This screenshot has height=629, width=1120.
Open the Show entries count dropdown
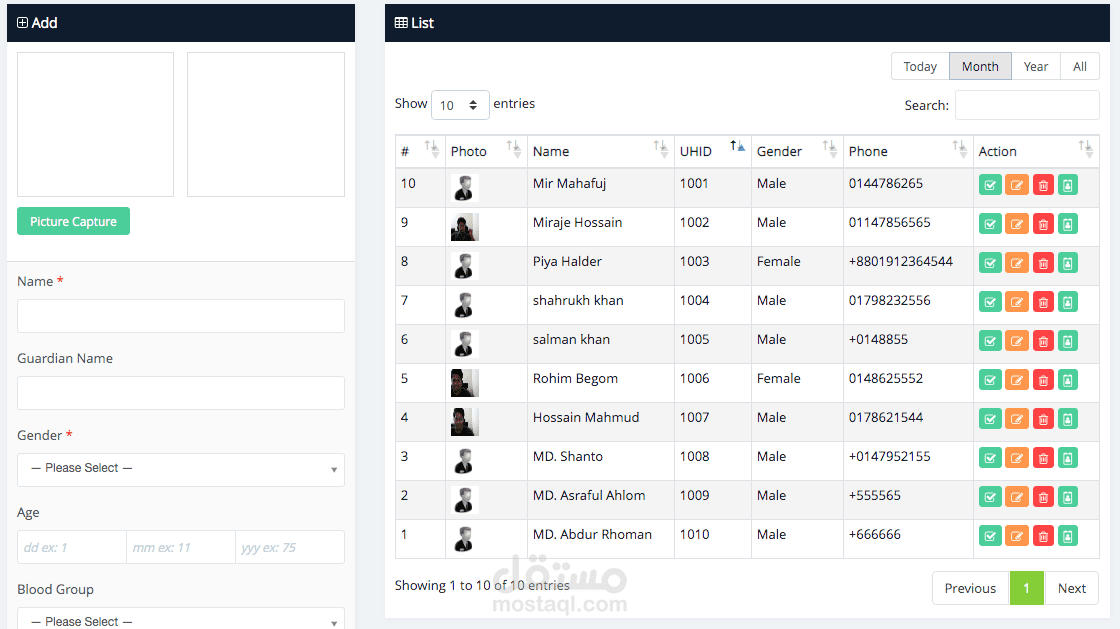click(x=460, y=105)
